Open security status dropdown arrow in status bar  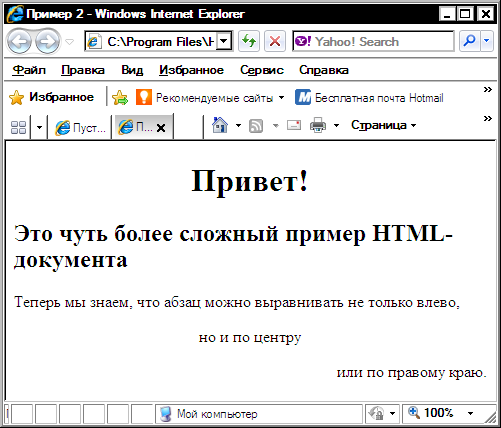click(x=392, y=414)
